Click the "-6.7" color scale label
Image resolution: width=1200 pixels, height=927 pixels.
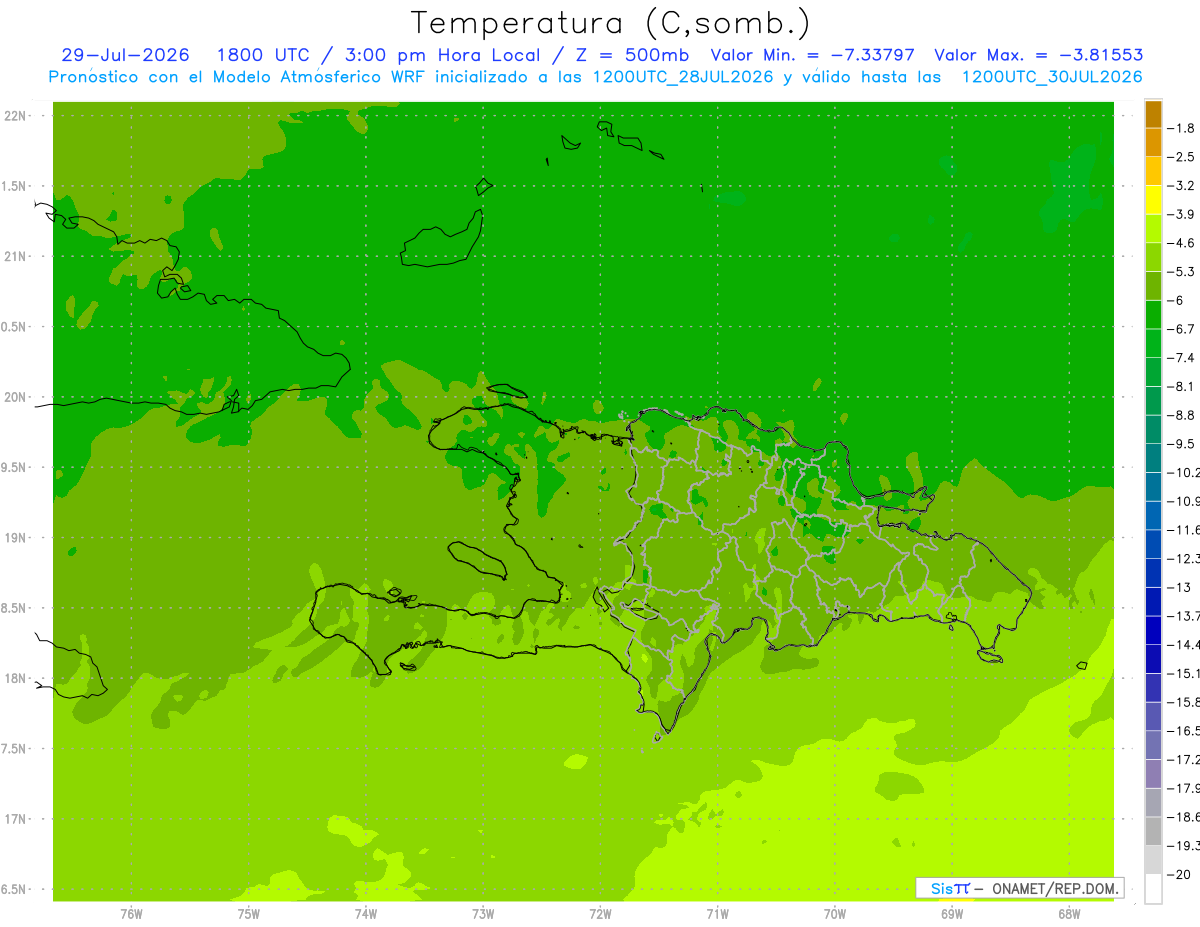point(1182,329)
